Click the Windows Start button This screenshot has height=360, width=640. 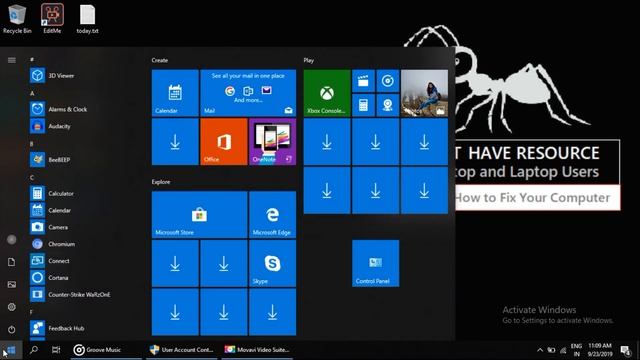coord(11,350)
